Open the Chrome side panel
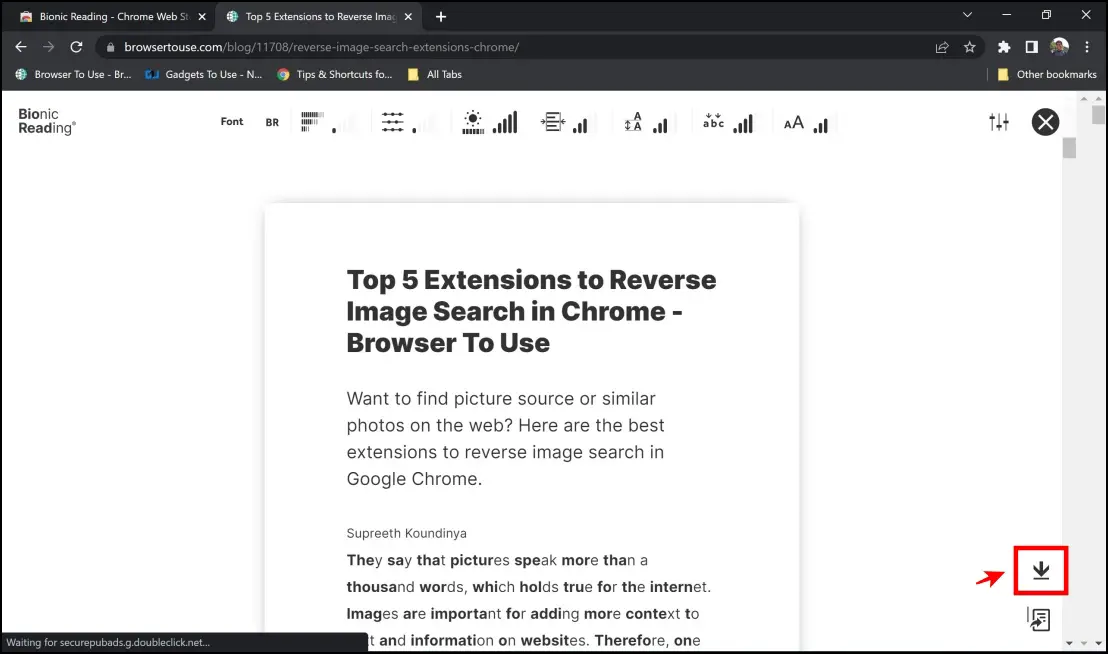Image resolution: width=1108 pixels, height=654 pixels. [x=1032, y=47]
